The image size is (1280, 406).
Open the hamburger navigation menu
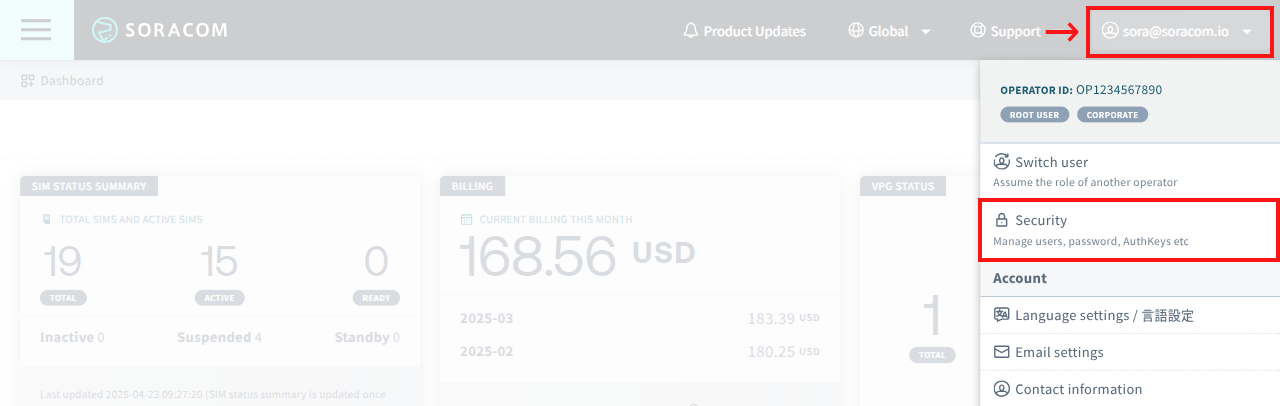pos(36,30)
